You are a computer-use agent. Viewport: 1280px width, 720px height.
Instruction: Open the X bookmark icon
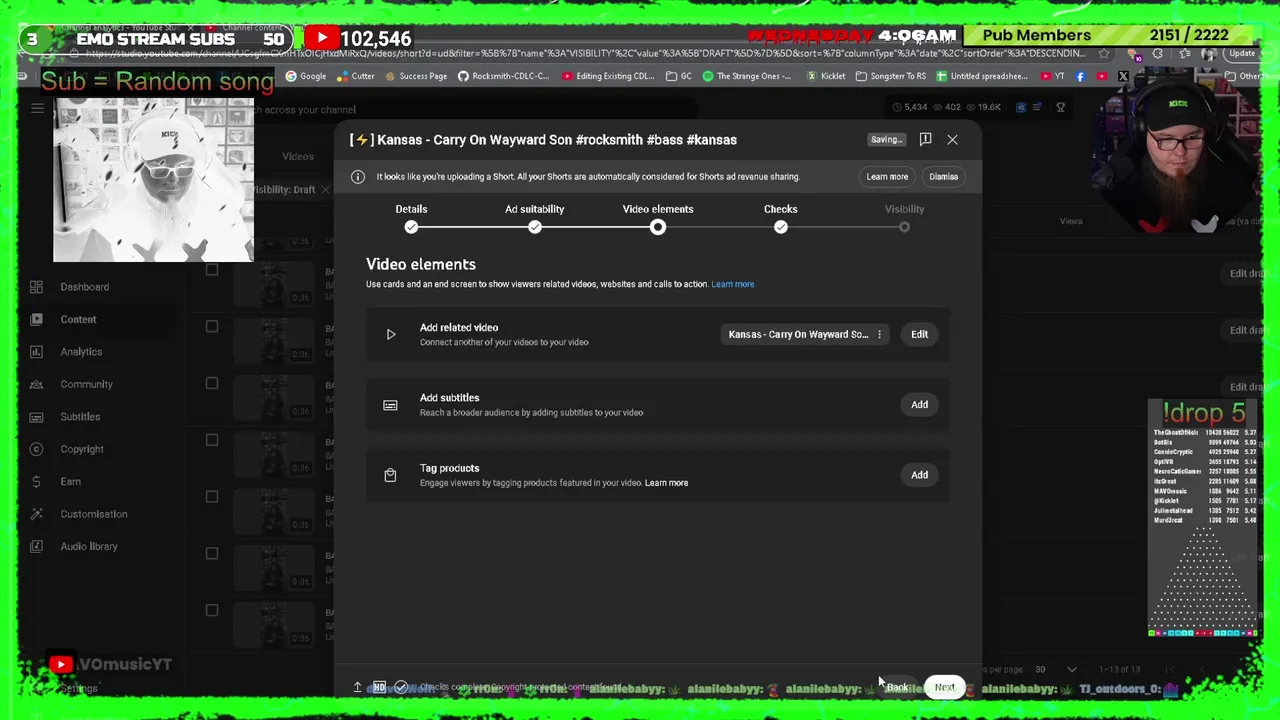tap(1123, 76)
